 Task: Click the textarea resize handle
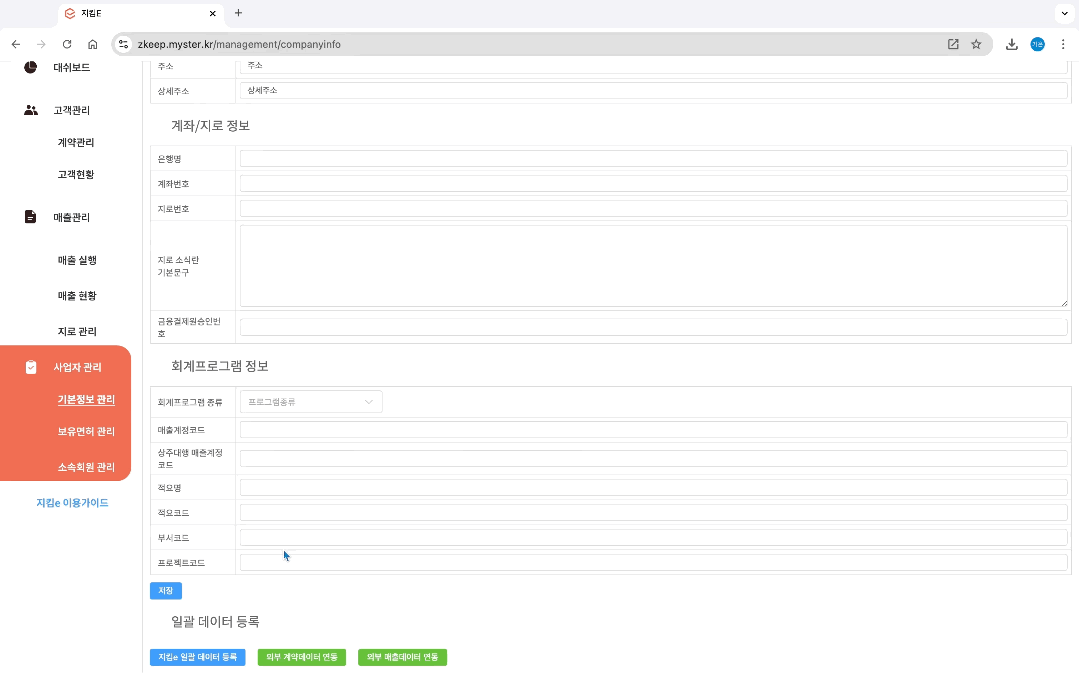click(x=1063, y=302)
